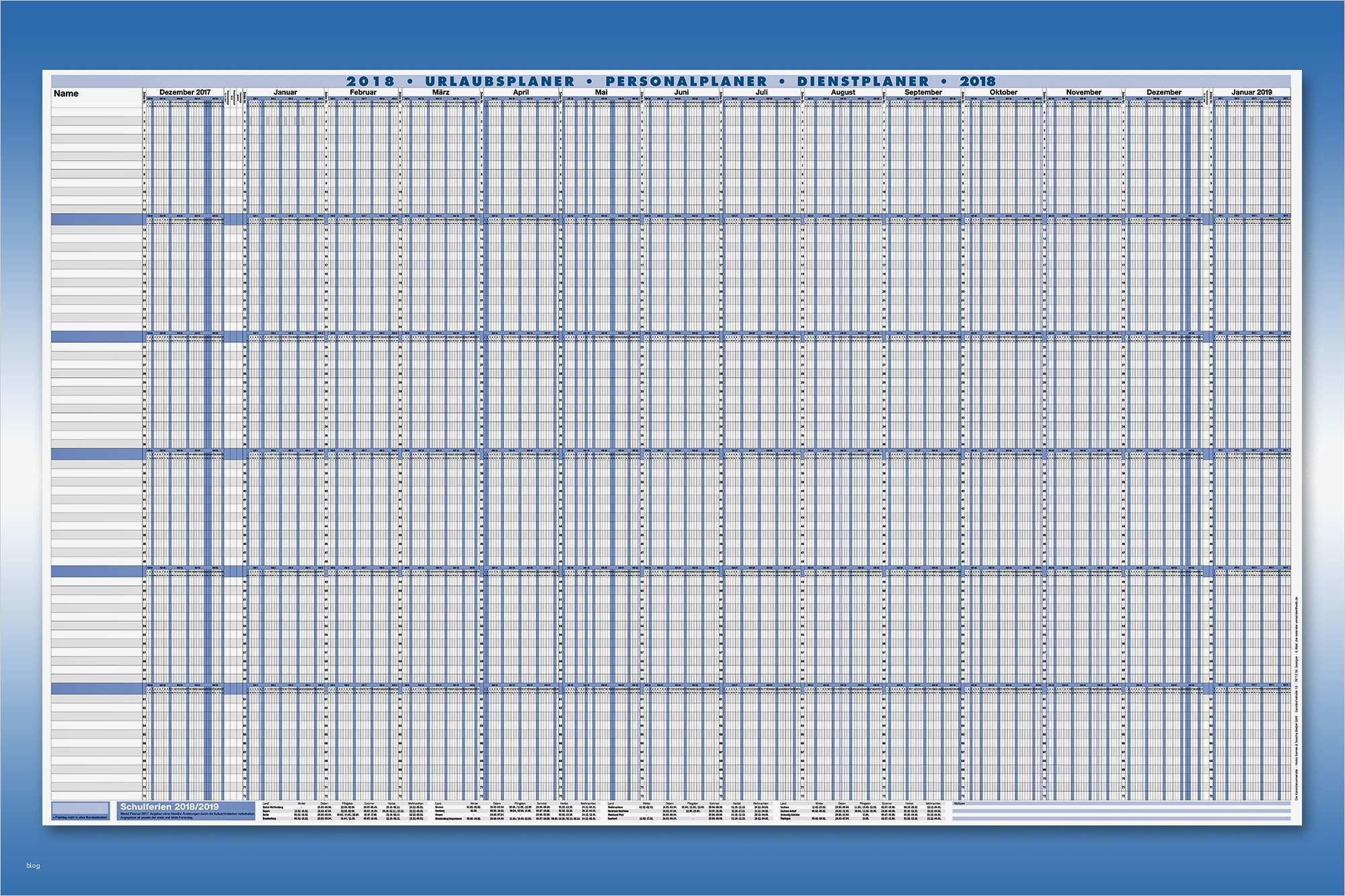The height and width of the screenshot is (896, 1345).
Task: Click the blog watermark label
Action: tap(33, 865)
